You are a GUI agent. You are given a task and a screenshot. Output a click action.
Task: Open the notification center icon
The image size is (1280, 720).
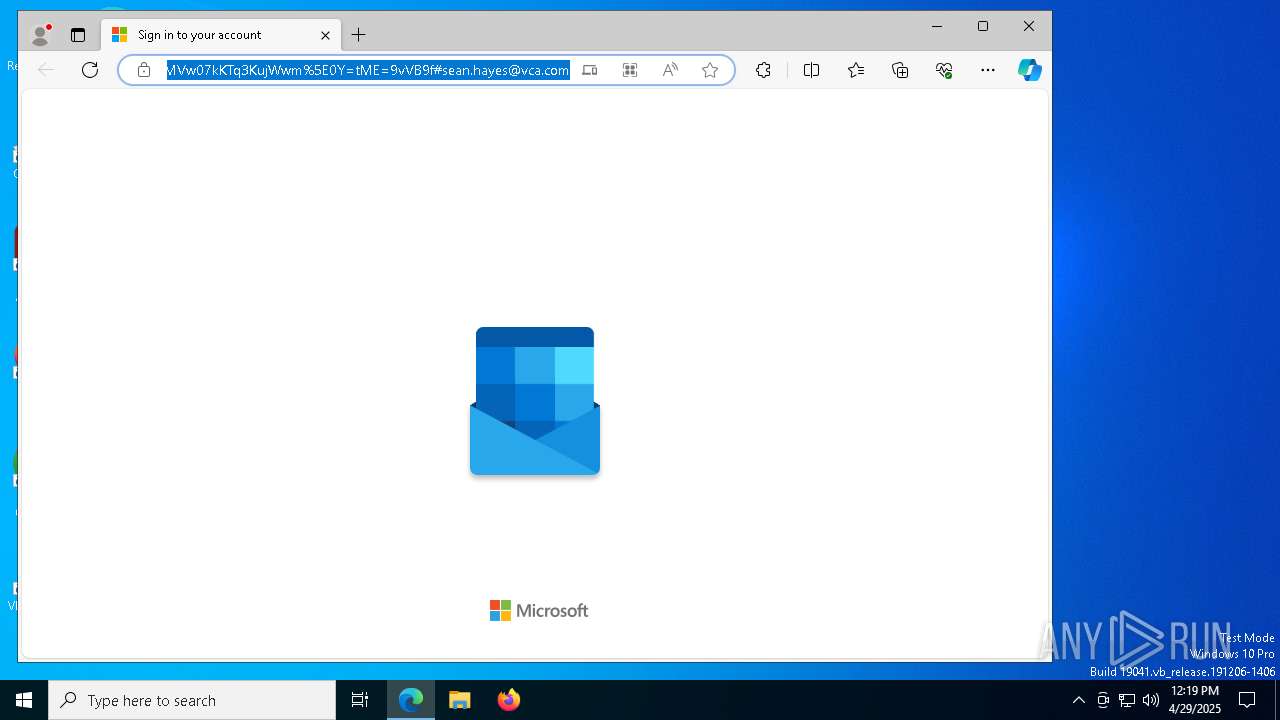[1247, 700]
